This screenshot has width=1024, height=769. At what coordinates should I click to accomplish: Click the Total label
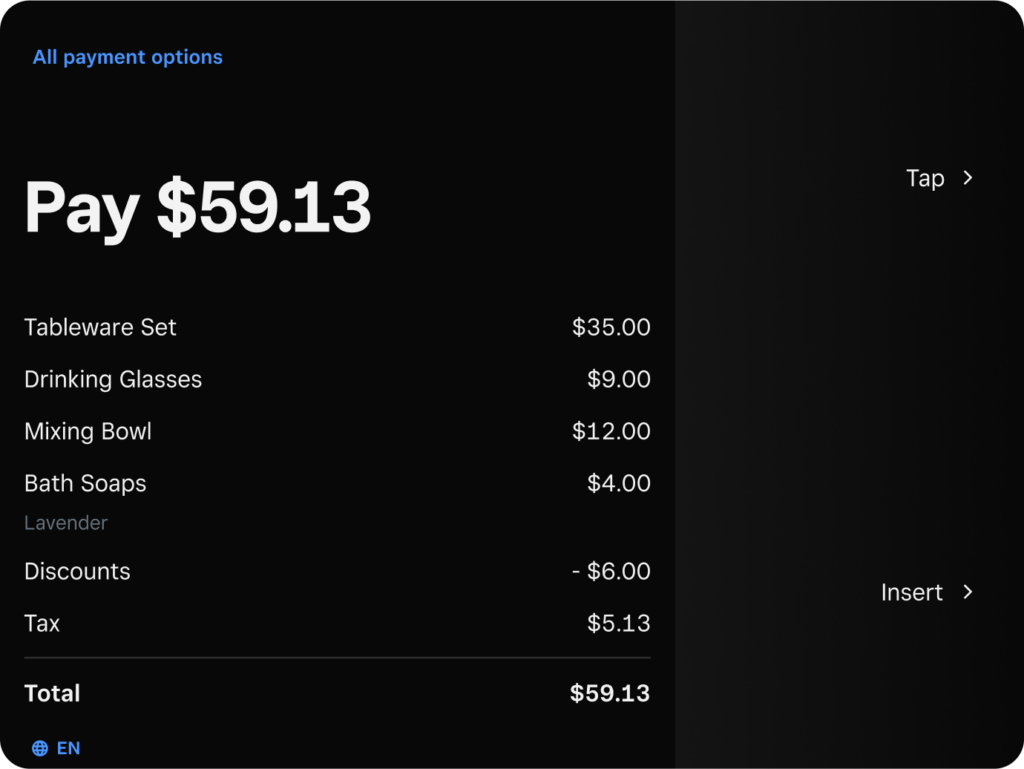(52, 693)
